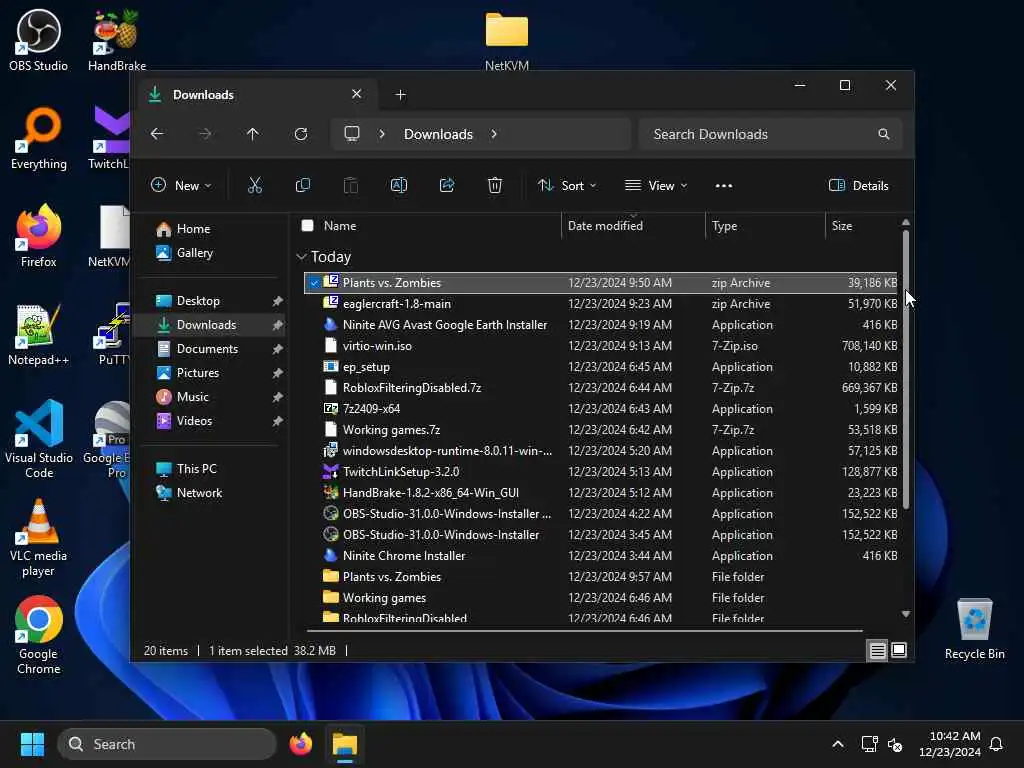Go back with the left arrow

coord(157,134)
